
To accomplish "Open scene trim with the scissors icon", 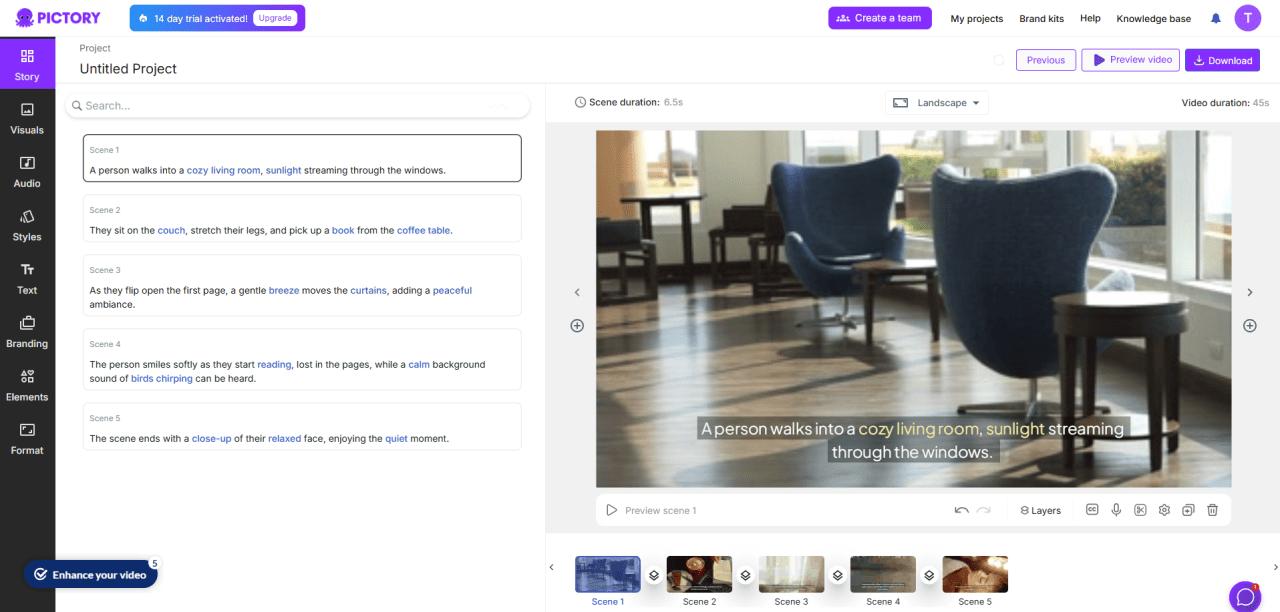I will pyautogui.click(x=1140, y=509).
